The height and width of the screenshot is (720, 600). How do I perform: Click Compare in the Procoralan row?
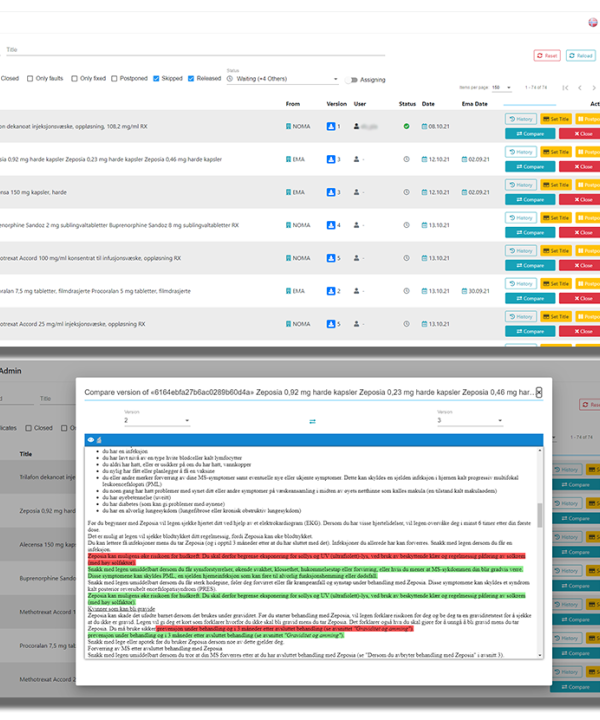point(530,298)
